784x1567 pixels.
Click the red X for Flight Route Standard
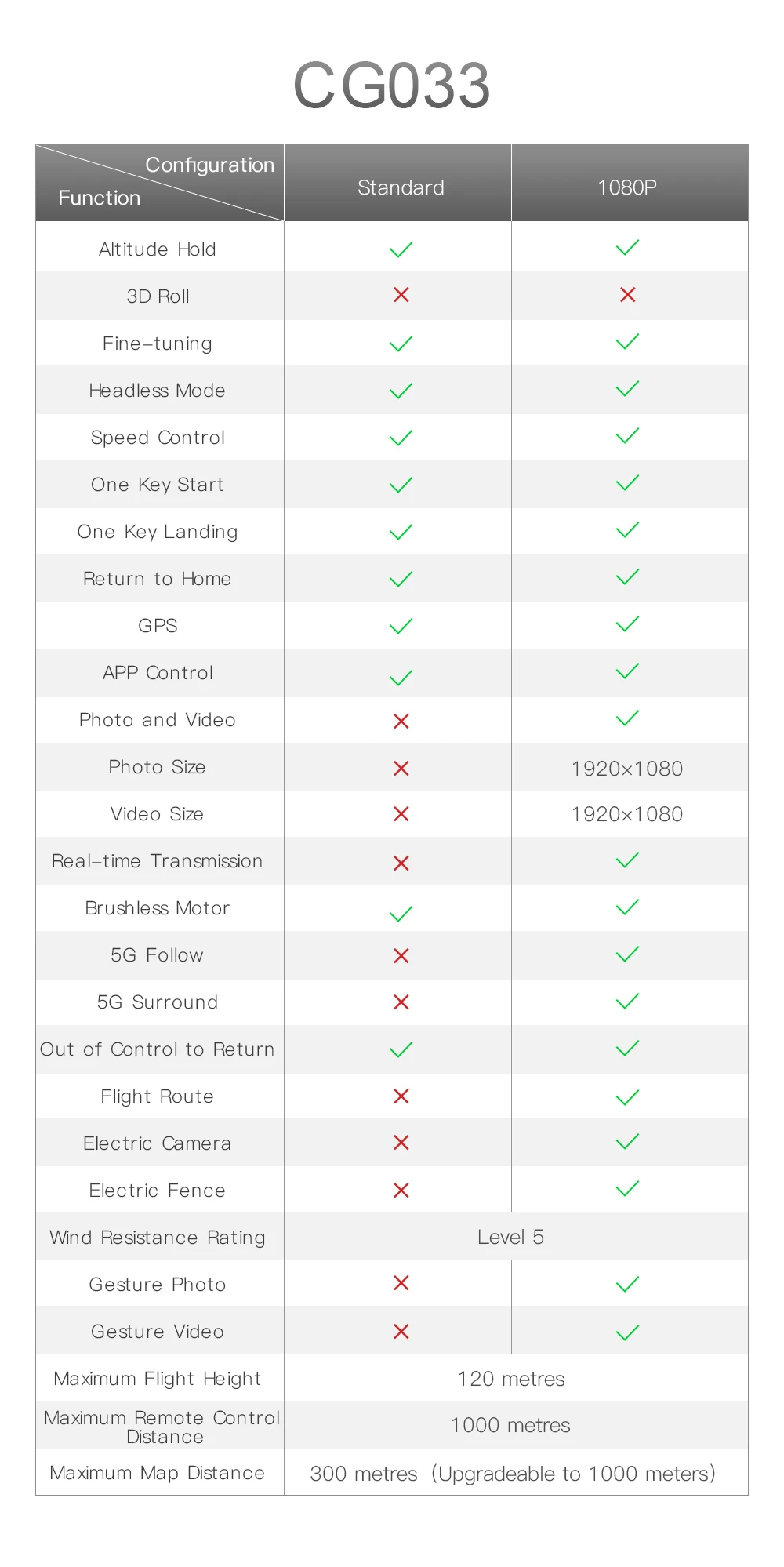pyautogui.click(x=401, y=1096)
